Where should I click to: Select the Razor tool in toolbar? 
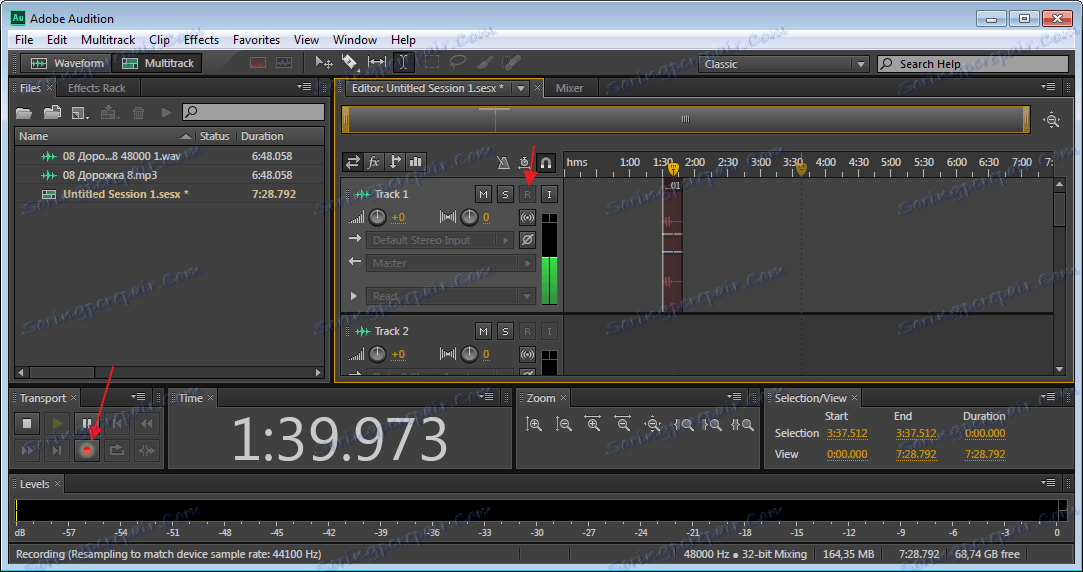point(350,63)
